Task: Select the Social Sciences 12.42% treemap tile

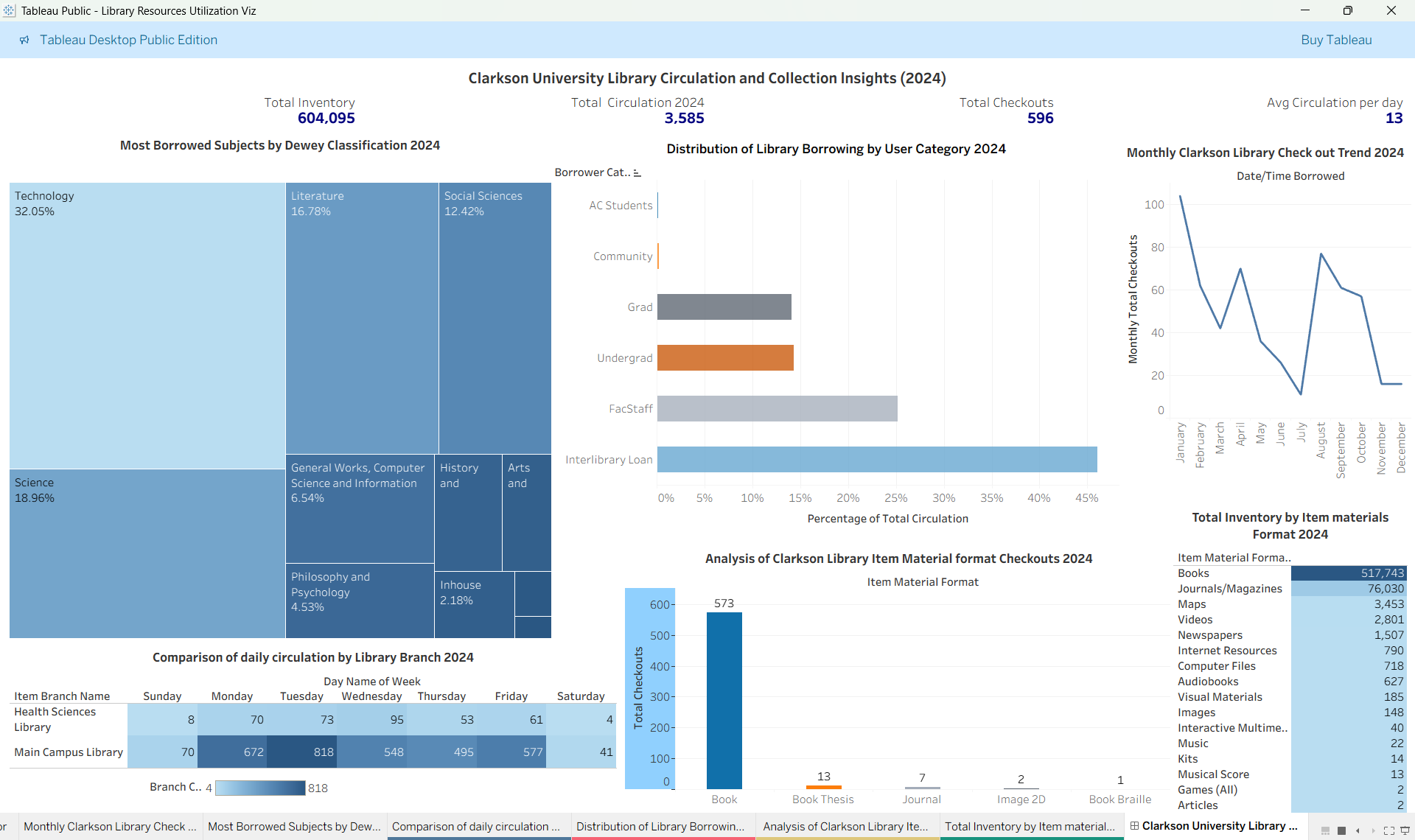Action: 495,318
